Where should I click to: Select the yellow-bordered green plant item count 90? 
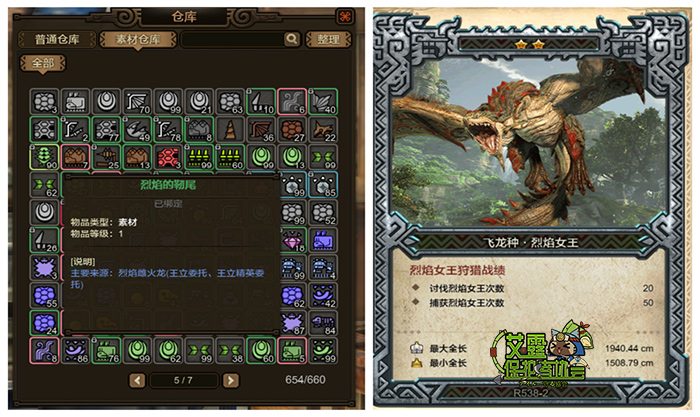pyautogui.click(x=45, y=157)
